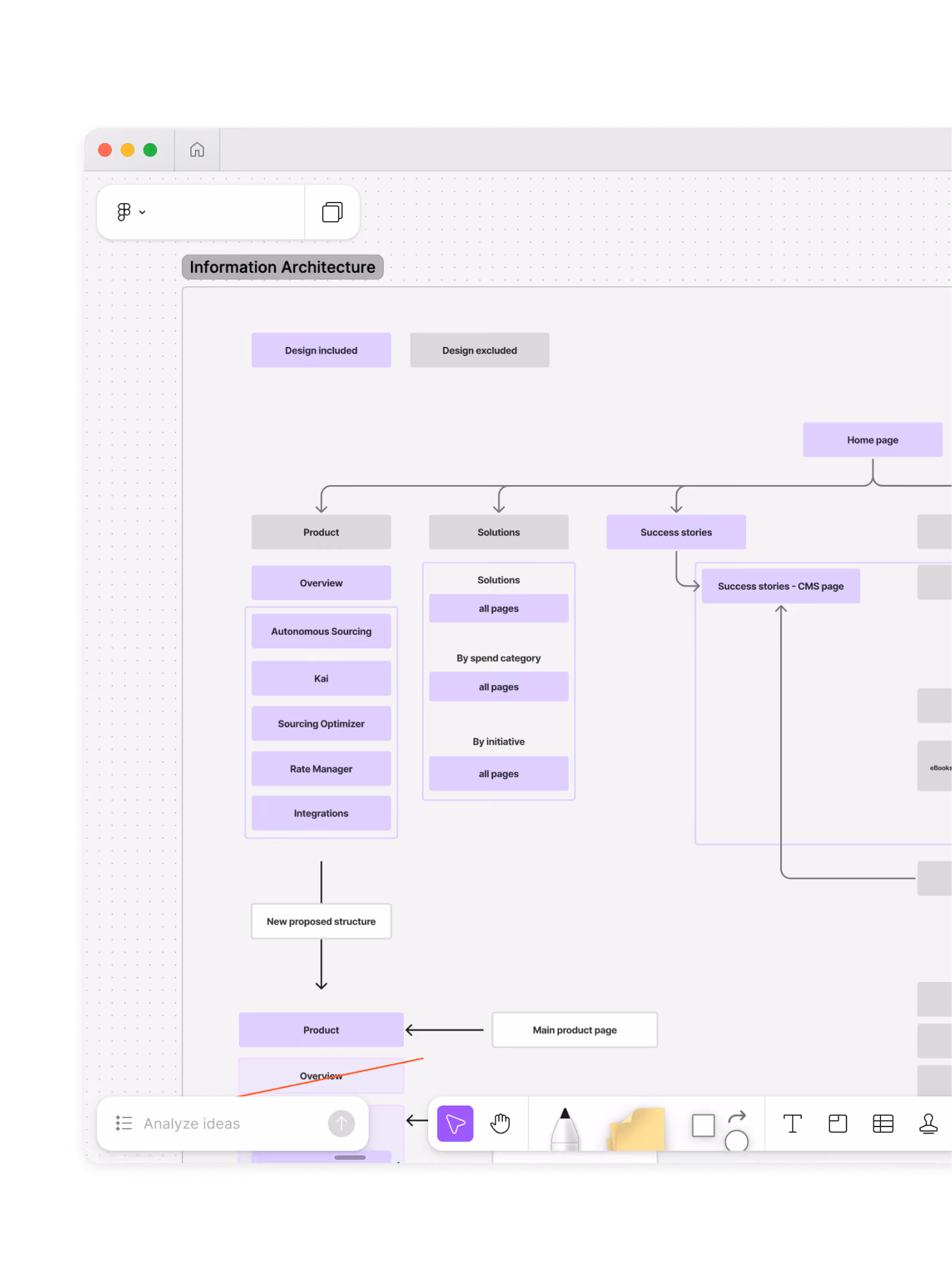
Task: Click the Success stories node
Action: point(676,532)
